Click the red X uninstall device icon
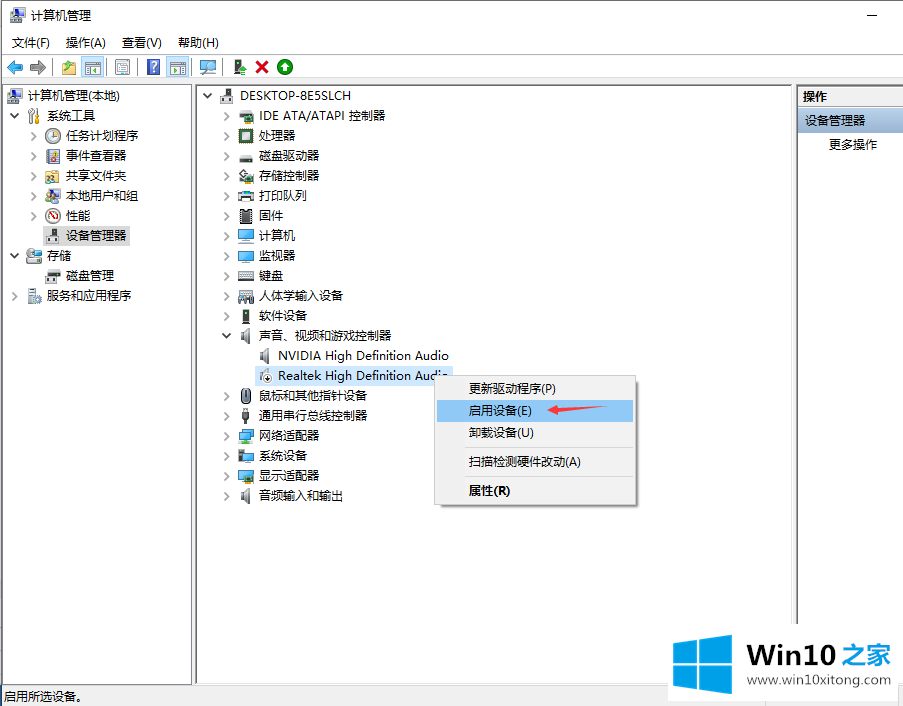This screenshot has width=903, height=706. 262,67
